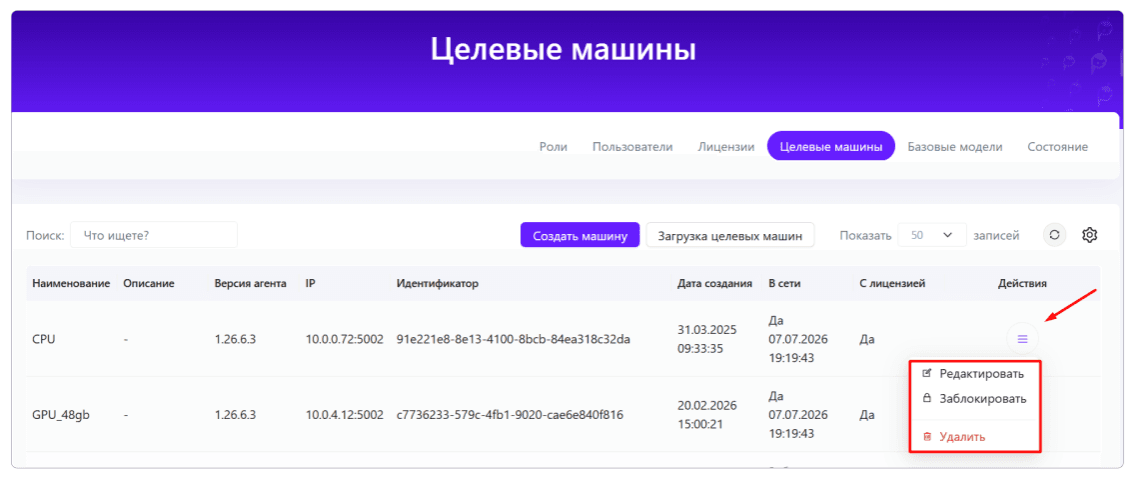Viewport: 1134px width, 477px height.
Task: Click the Действия column header
Action: click(1022, 283)
